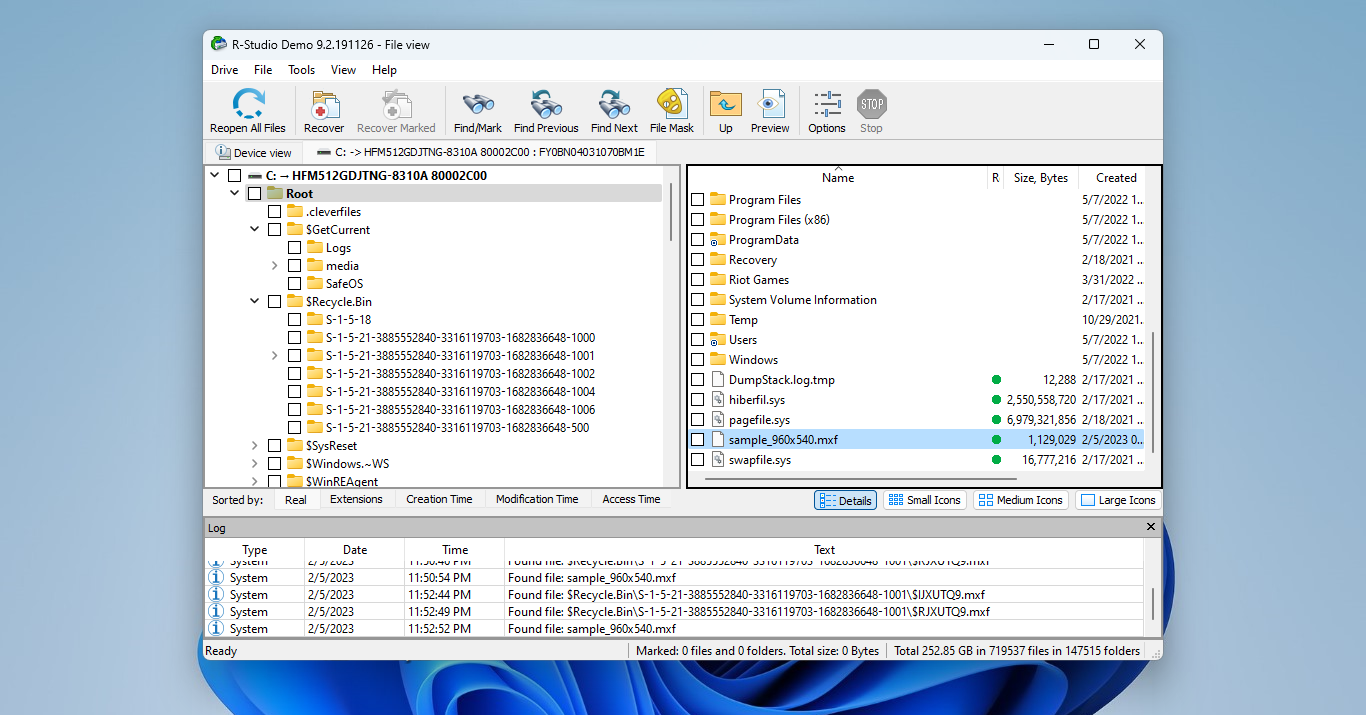Click the Recover Marked toolbar icon

396,104
